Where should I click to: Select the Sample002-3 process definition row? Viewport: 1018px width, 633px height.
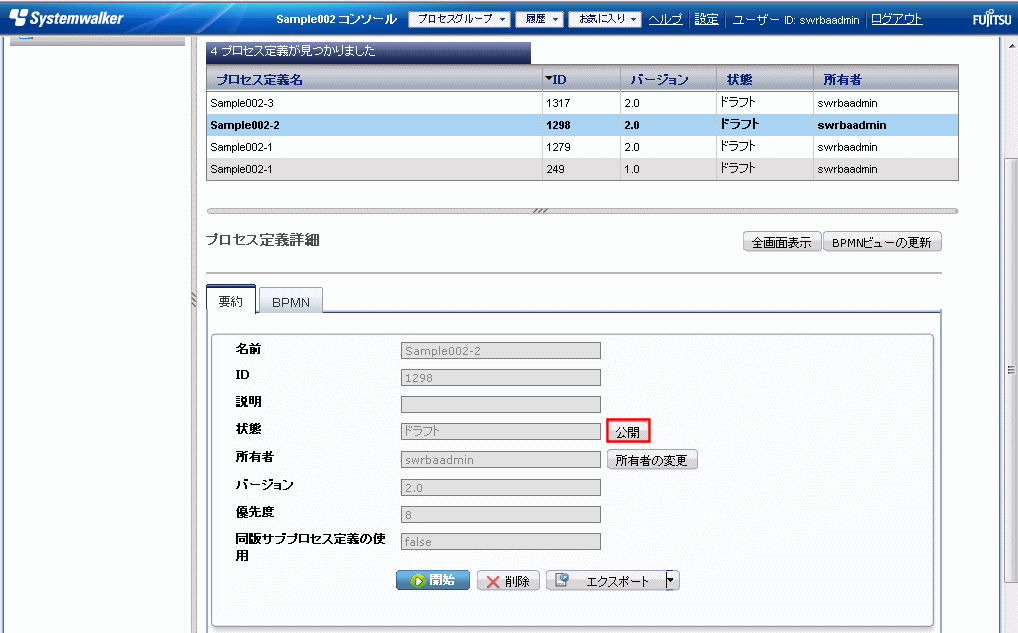pos(582,103)
